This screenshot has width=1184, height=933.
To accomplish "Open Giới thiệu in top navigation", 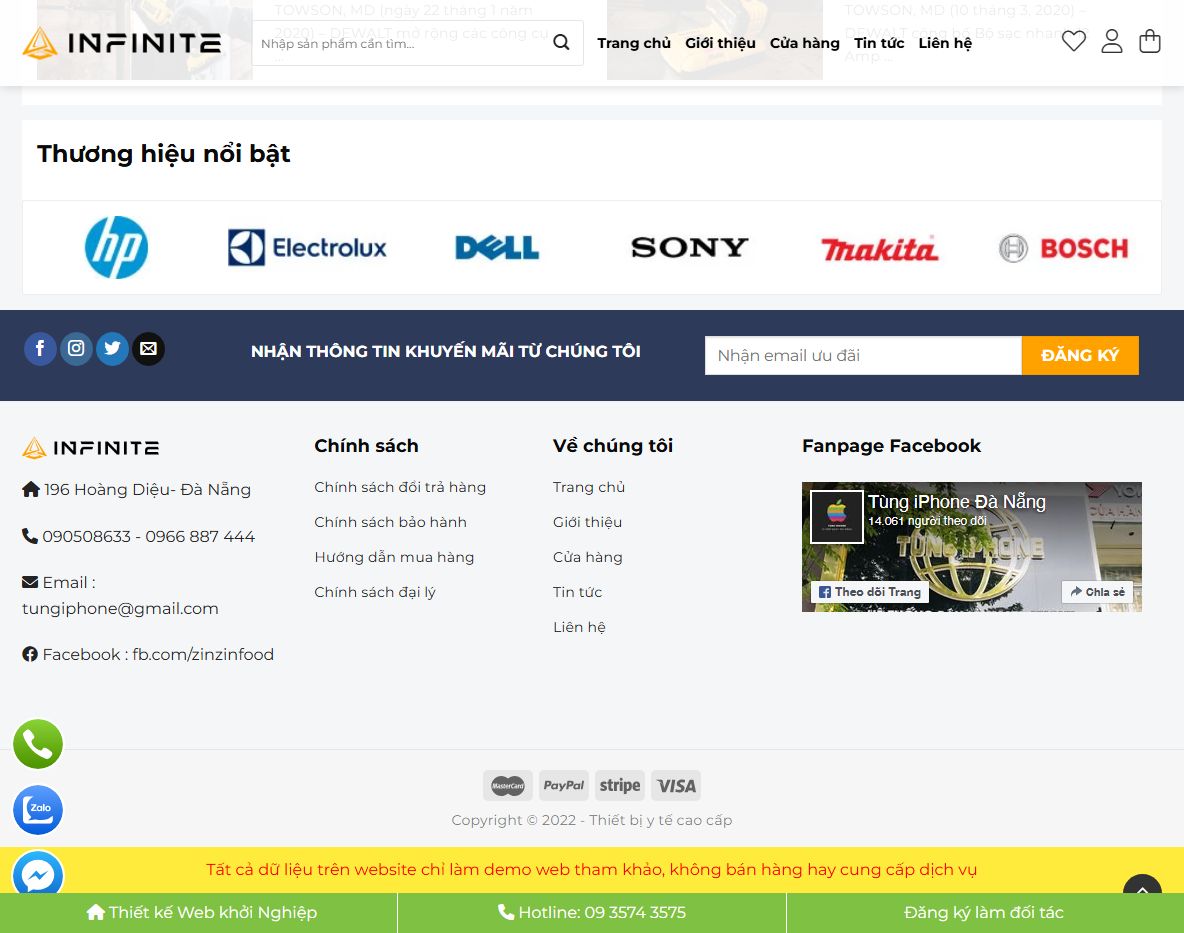I will coord(720,43).
